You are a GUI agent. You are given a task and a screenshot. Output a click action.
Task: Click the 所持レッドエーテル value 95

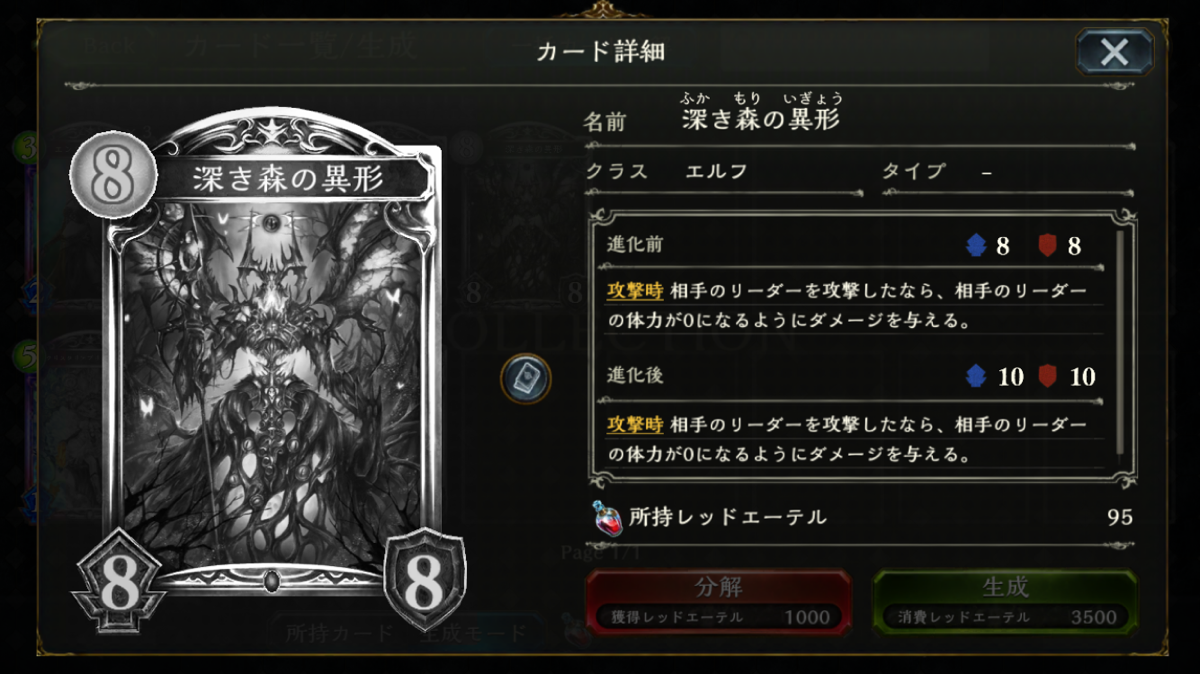[x=1120, y=517]
